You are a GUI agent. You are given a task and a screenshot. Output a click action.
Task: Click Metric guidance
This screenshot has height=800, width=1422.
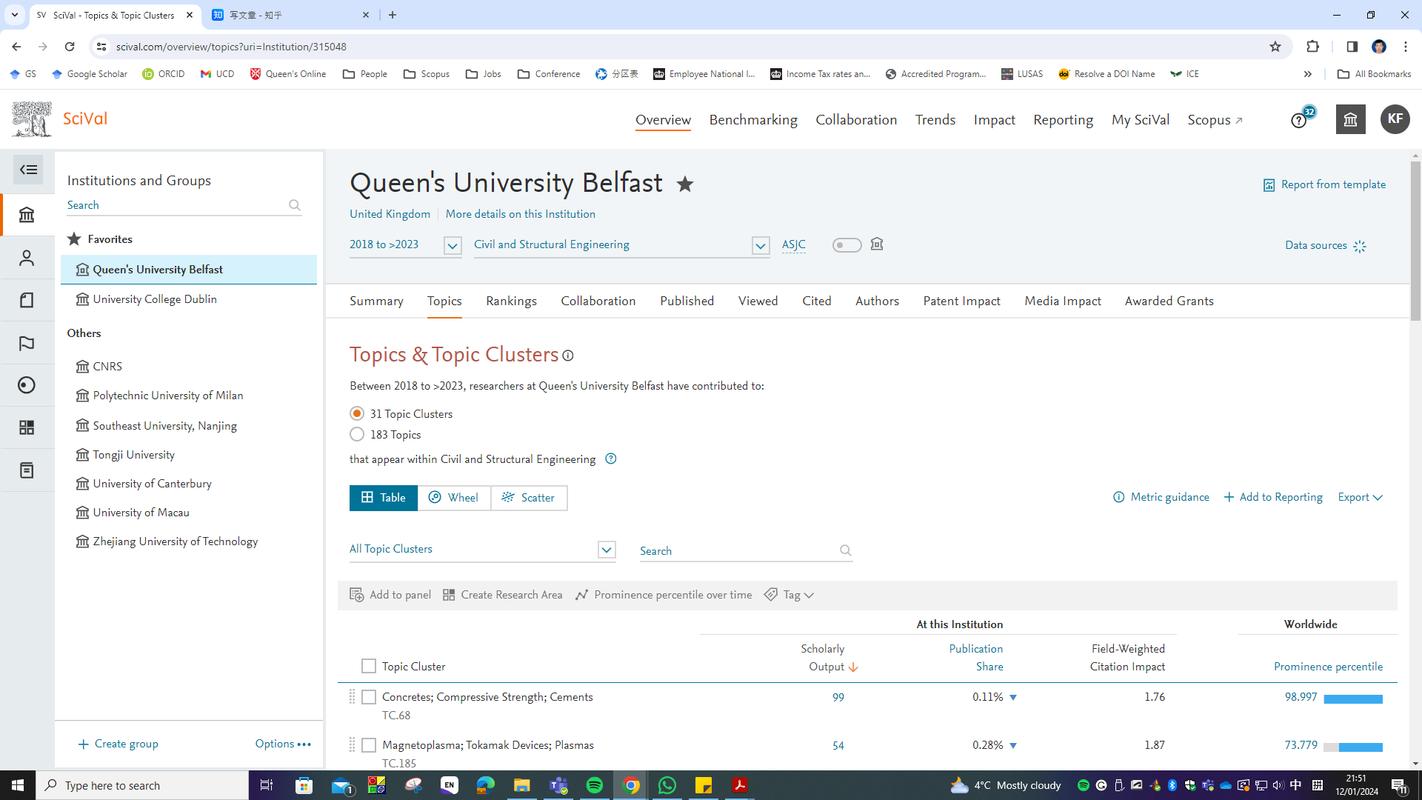(1161, 497)
